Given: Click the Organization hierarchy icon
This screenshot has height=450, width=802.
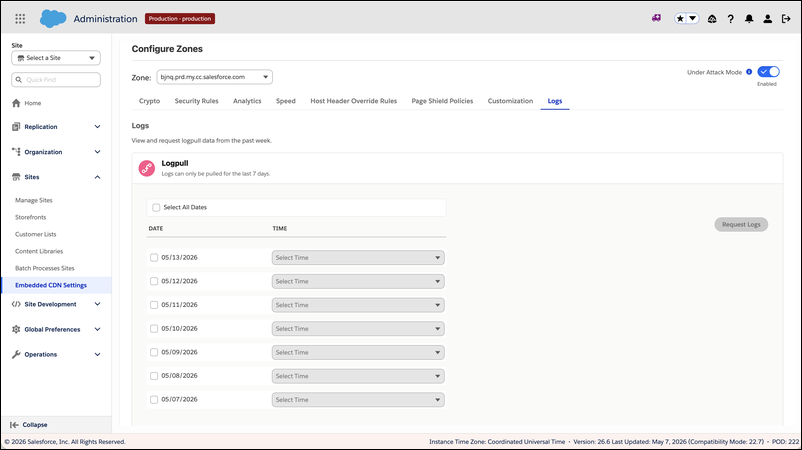Looking at the screenshot, I should [16, 152].
